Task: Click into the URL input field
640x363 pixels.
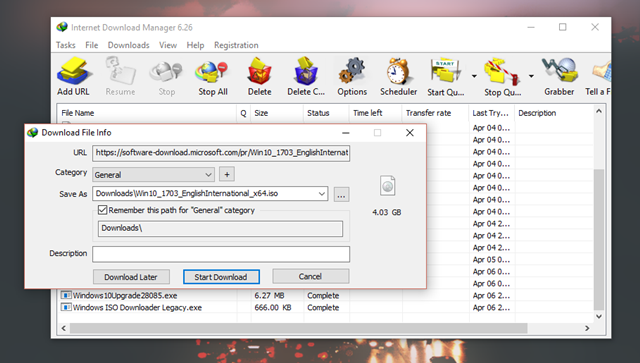Action: tap(221, 153)
